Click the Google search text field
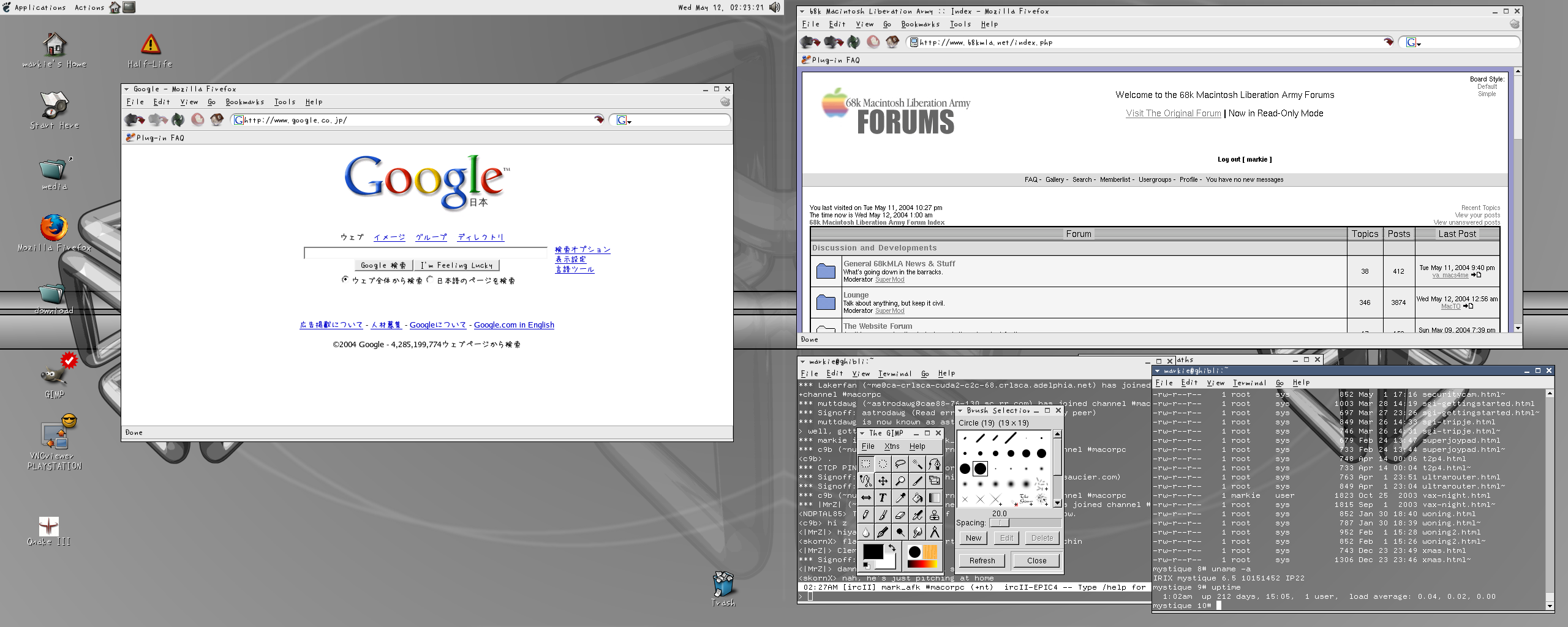 tap(426, 252)
